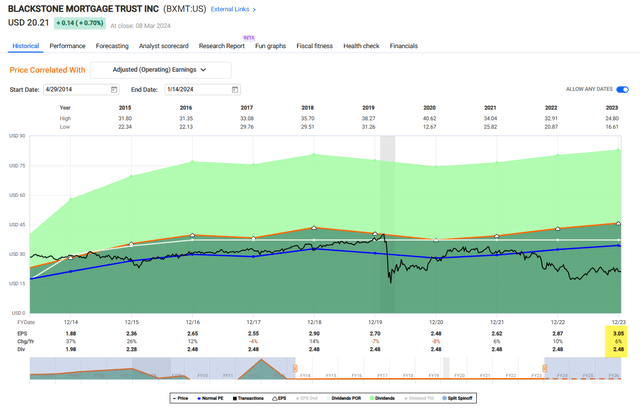This screenshot has height=410, width=640.
Task: Click right handle of timeline range slider
Action: 544,368
